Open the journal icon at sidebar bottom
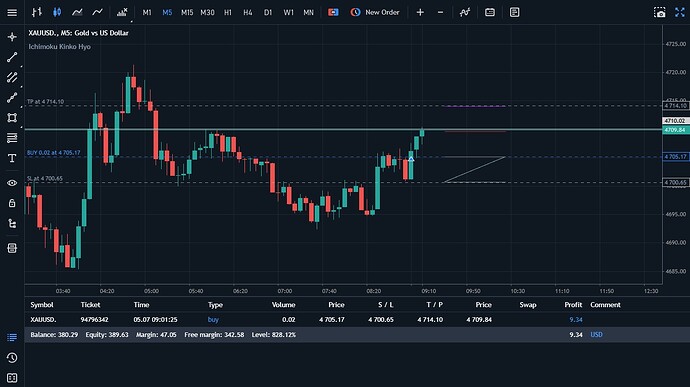 pyautogui.click(x=12, y=378)
